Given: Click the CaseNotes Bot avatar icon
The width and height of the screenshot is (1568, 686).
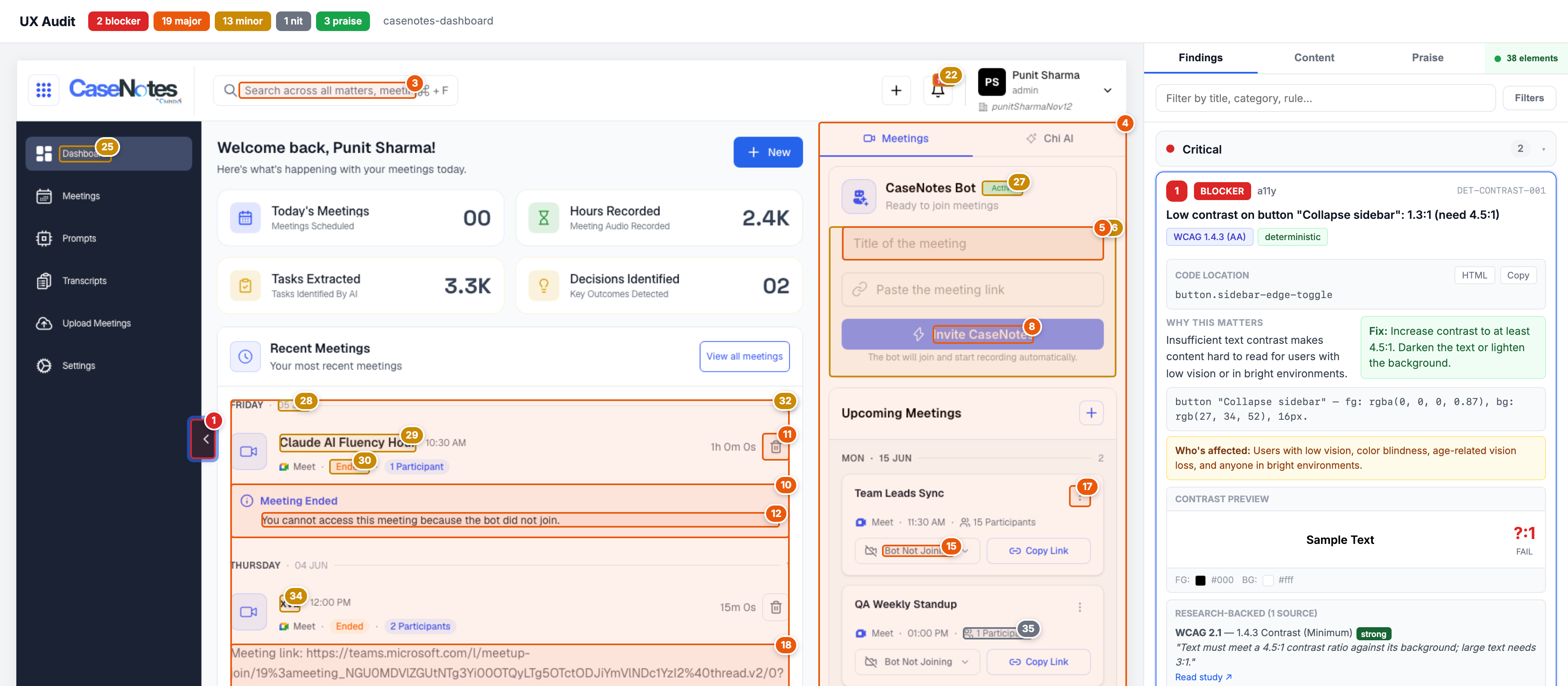Looking at the screenshot, I should (x=859, y=196).
